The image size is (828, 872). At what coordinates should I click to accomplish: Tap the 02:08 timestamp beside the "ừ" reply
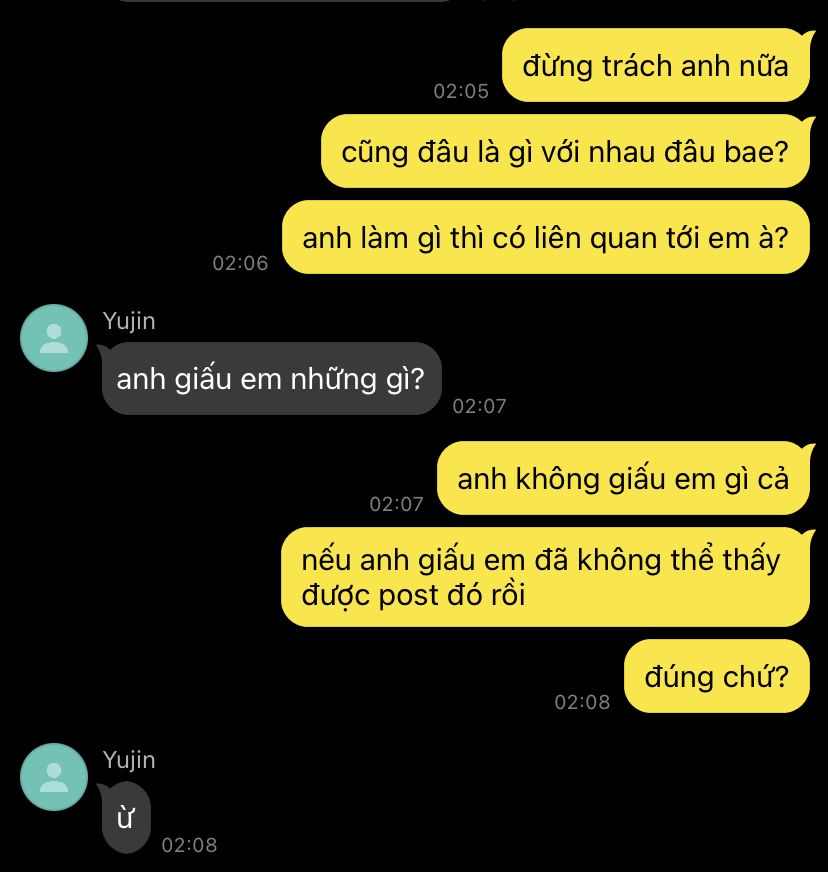point(189,845)
